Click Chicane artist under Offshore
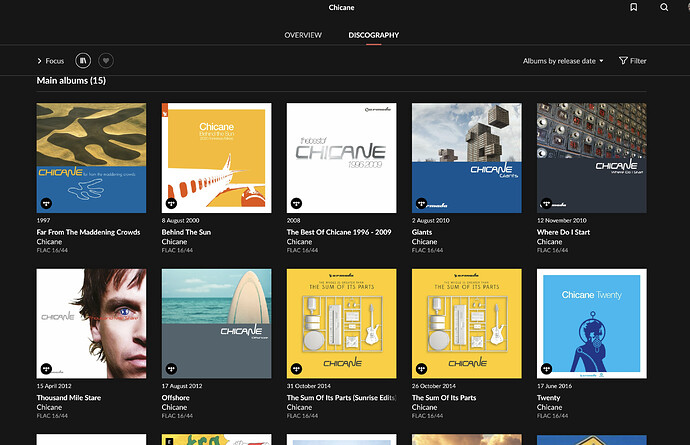Screen dimensions: 690x445 [x=174, y=407]
